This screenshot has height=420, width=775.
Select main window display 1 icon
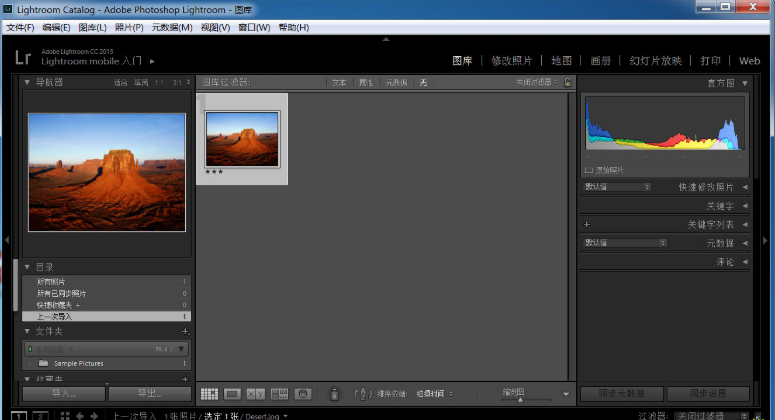click(18, 416)
